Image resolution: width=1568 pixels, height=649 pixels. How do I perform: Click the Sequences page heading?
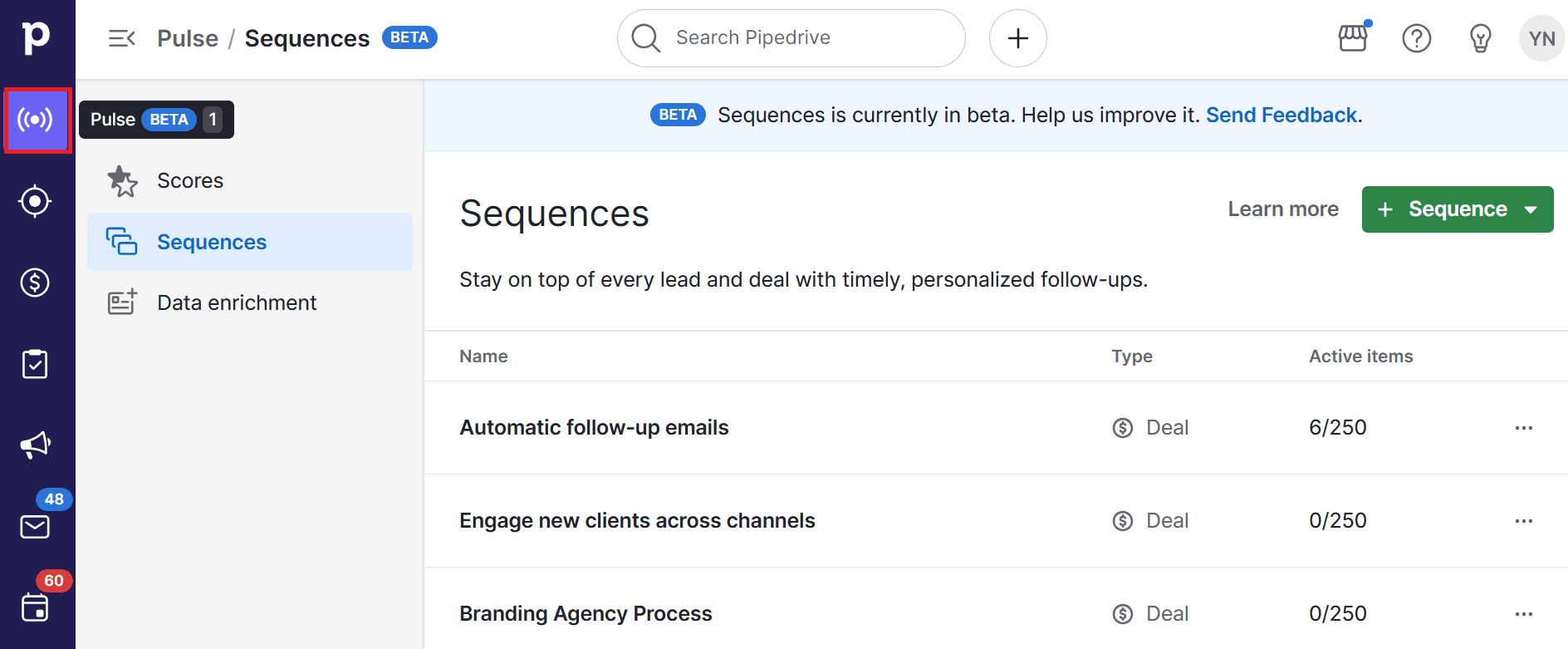click(554, 214)
